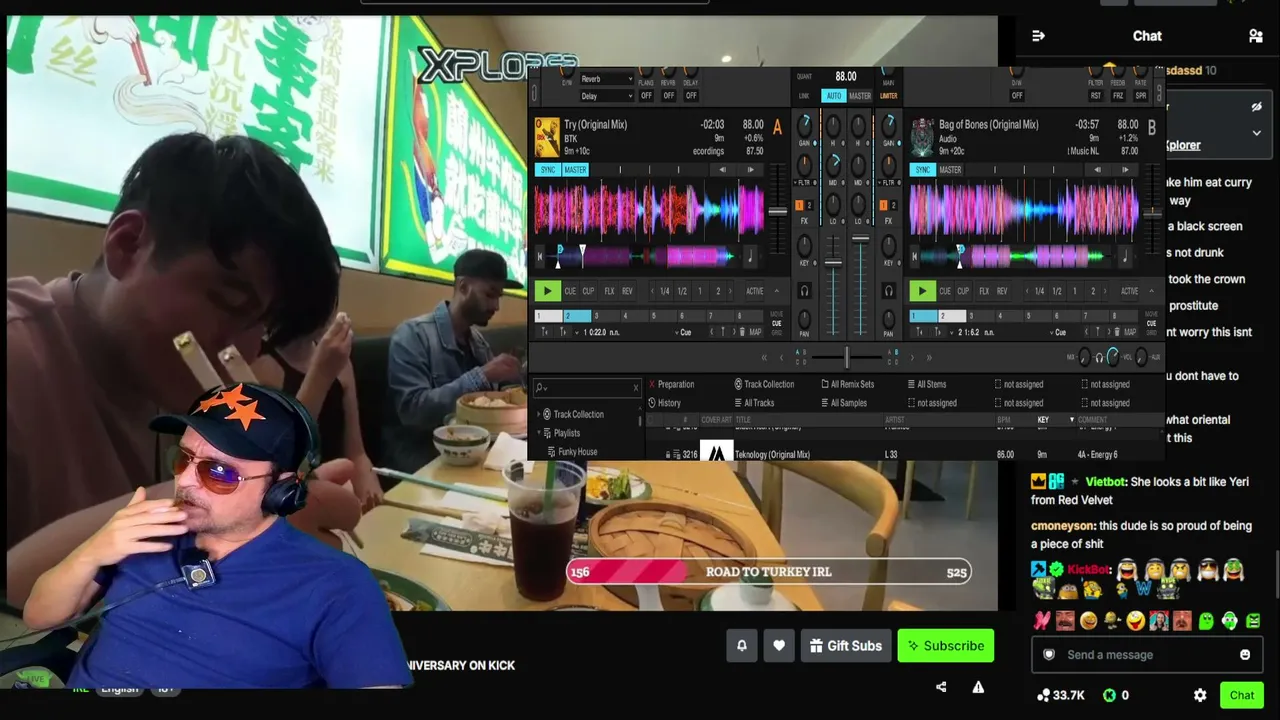The height and width of the screenshot is (720, 1280).
Task: Toggle REV reverse on deck B
Action: click(1002, 291)
